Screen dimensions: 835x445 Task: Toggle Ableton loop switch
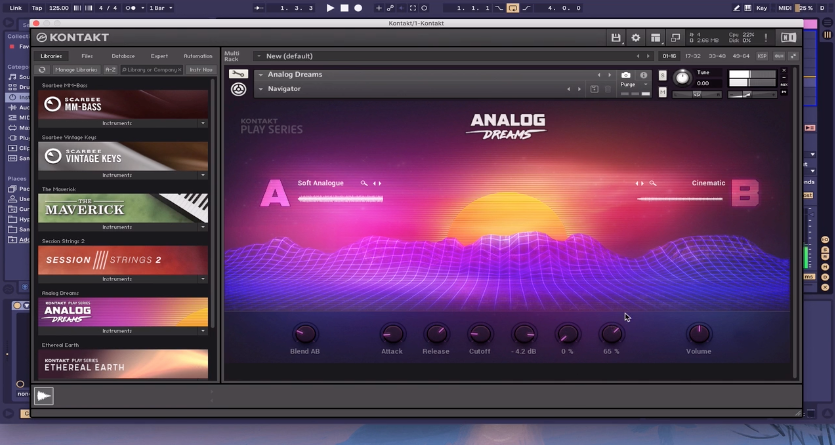click(x=512, y=8)
